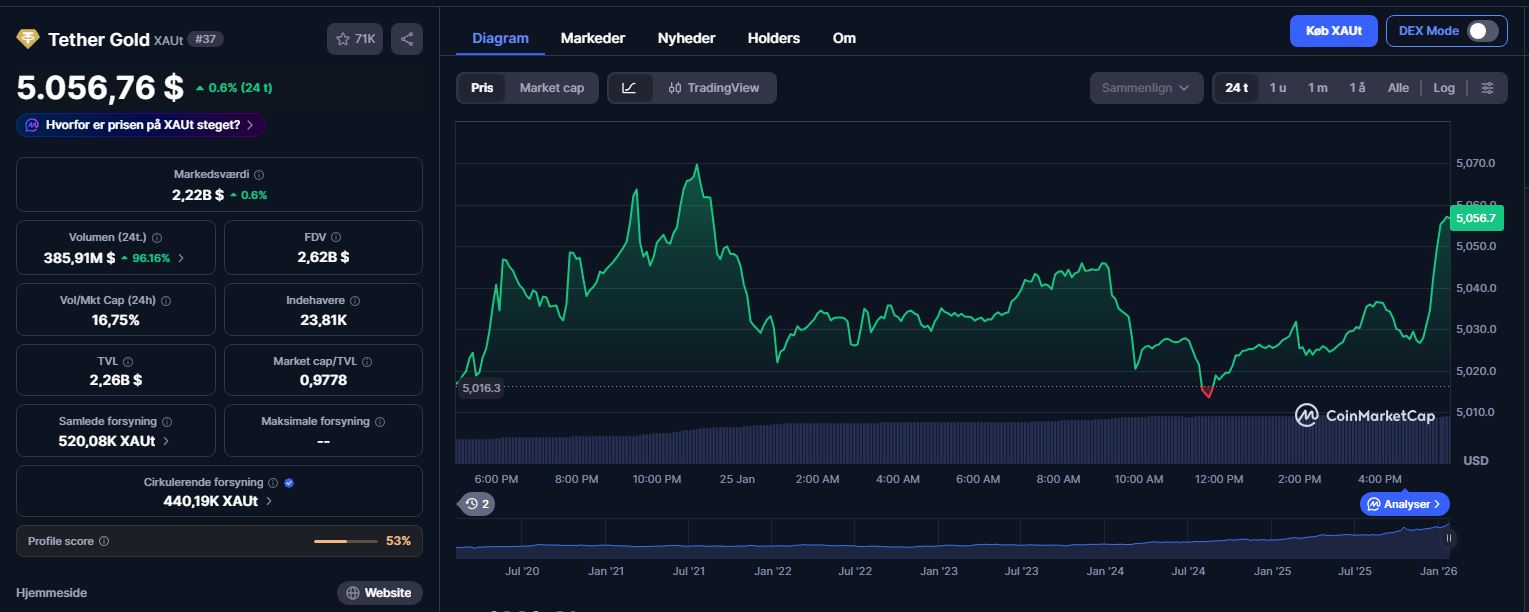Click info icon next to Market cap/TVL

(x=366, y=361)
